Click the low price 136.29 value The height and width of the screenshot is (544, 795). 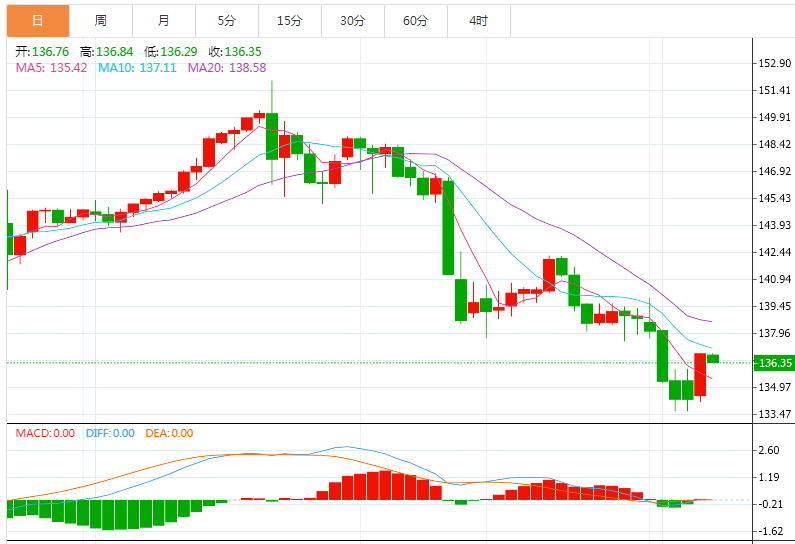(179, 52)
